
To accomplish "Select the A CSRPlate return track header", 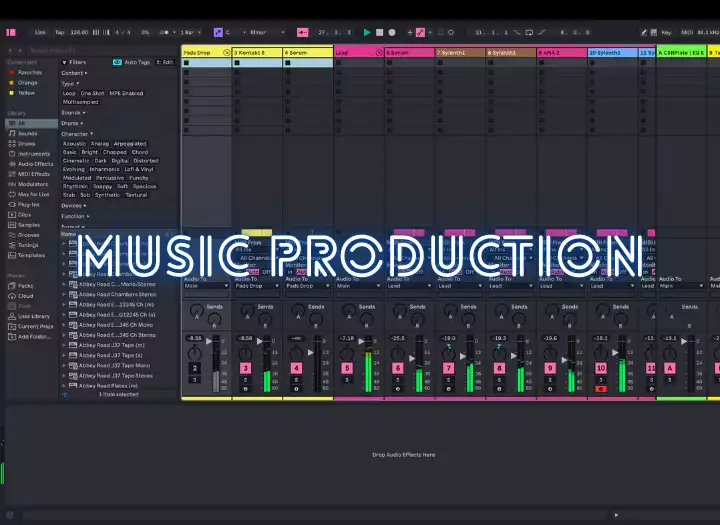I will click(x=681, y=53).
